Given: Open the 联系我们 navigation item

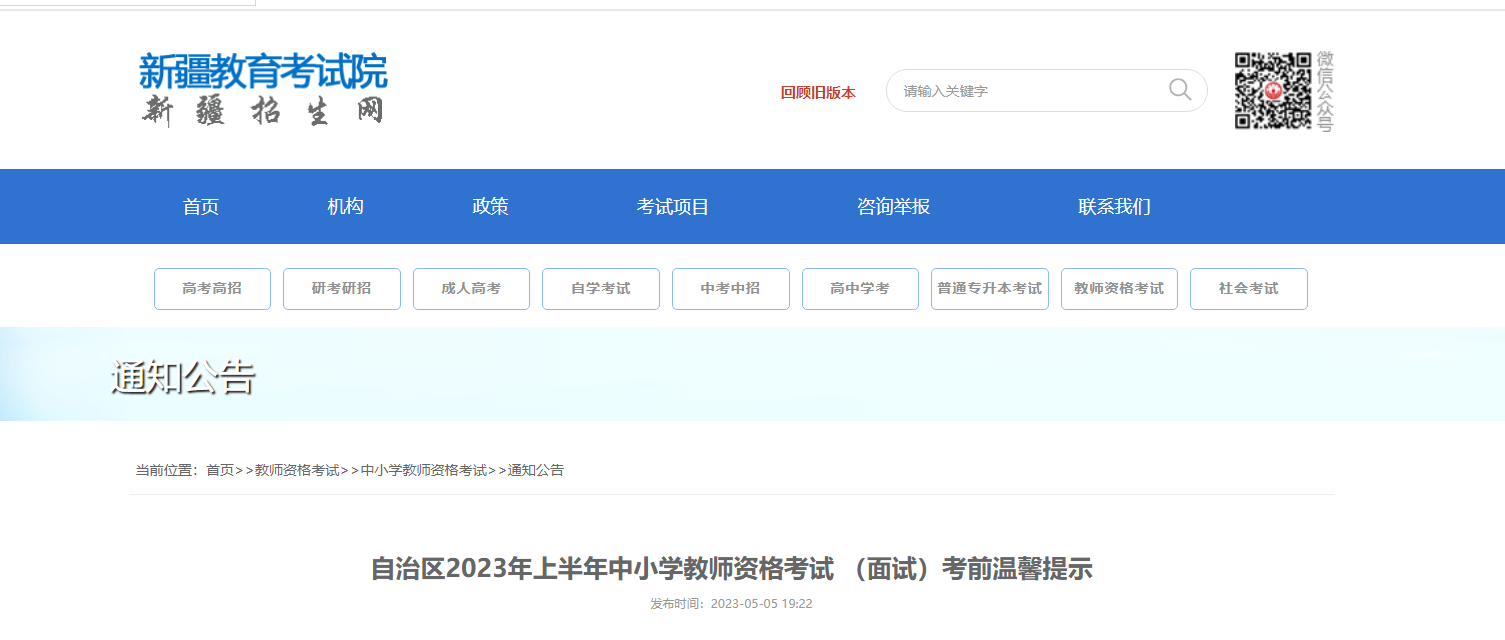Looking at the screenshot, I should click(1114, 207).
